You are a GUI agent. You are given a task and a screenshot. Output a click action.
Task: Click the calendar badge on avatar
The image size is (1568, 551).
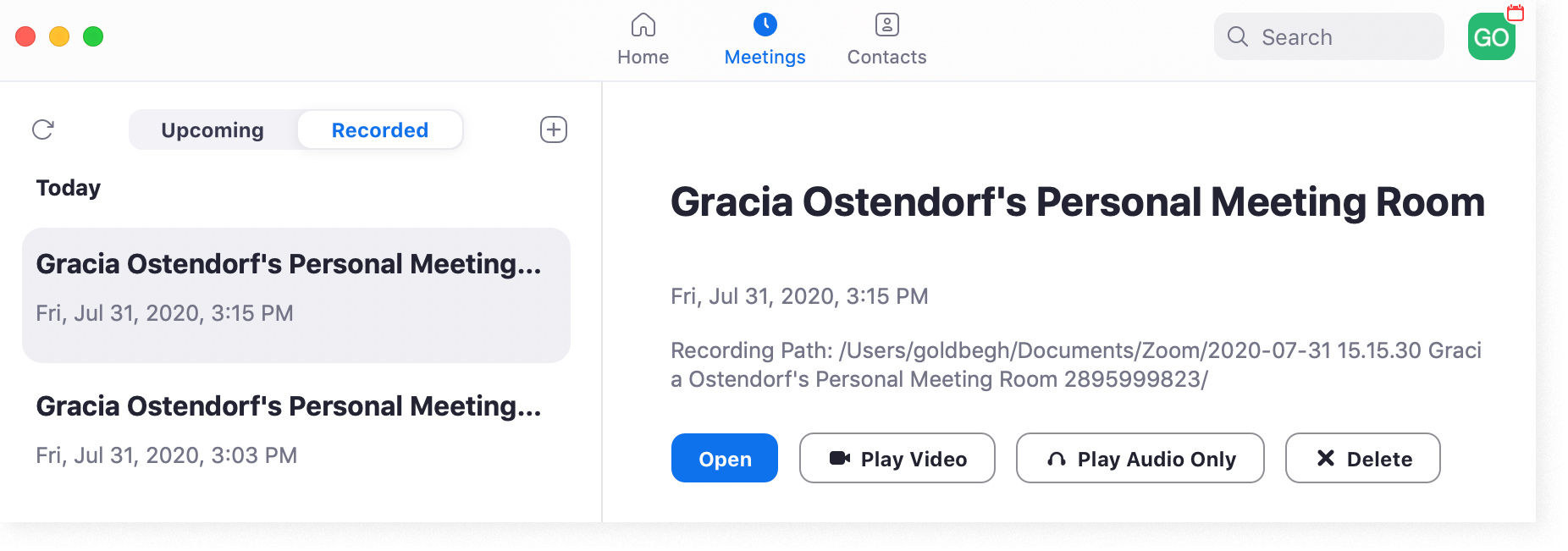coord(1516,13)
